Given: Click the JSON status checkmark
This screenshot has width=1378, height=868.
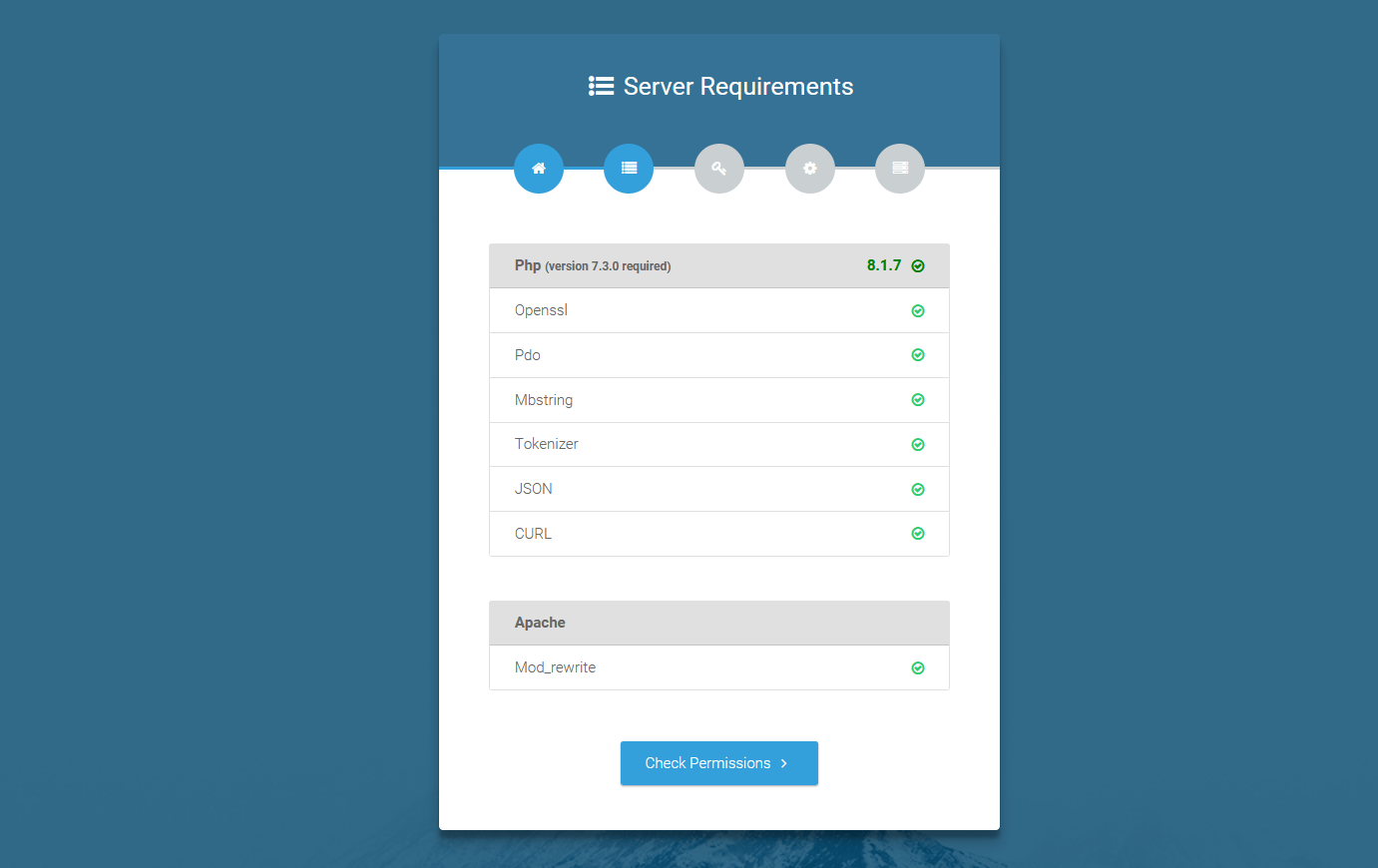Looking at the screenshot, I should pyautogui.click(x=918, y=490).
